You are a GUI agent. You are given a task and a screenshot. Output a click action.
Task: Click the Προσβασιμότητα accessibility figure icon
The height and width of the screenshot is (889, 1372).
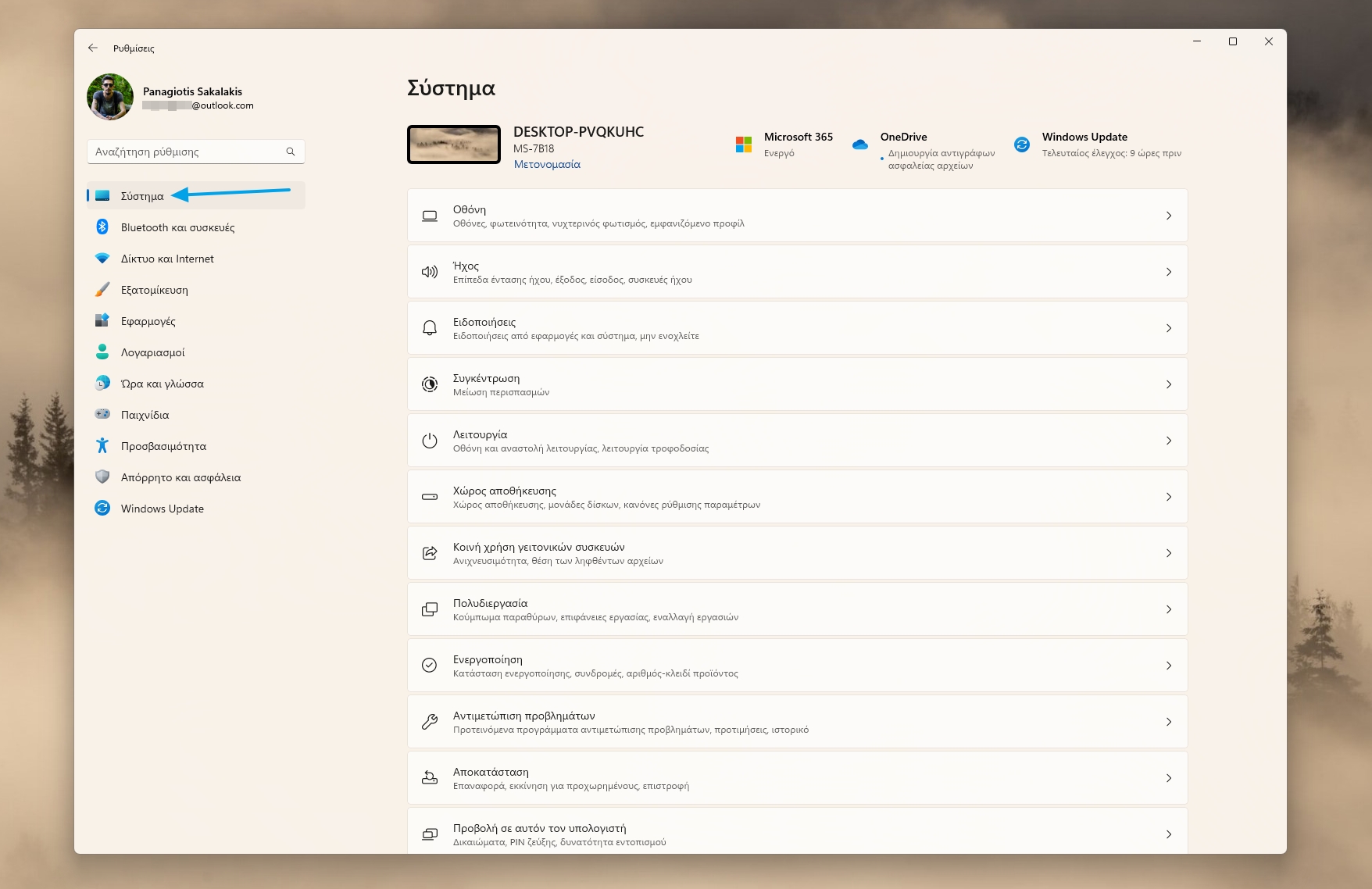pyautogui.click(x=102, y=446)
